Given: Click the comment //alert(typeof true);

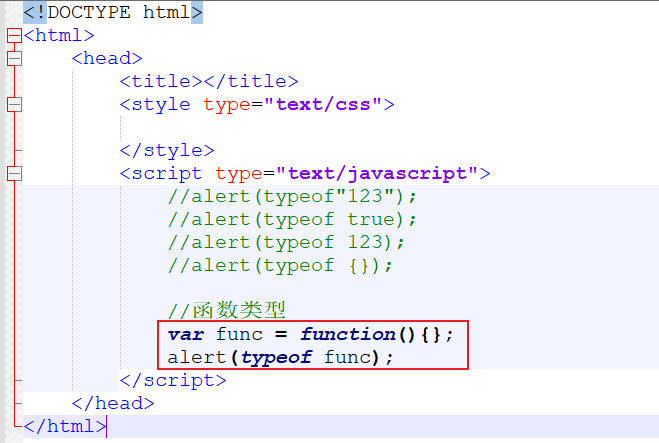Looking at the screenshot, I should [293, 220].
